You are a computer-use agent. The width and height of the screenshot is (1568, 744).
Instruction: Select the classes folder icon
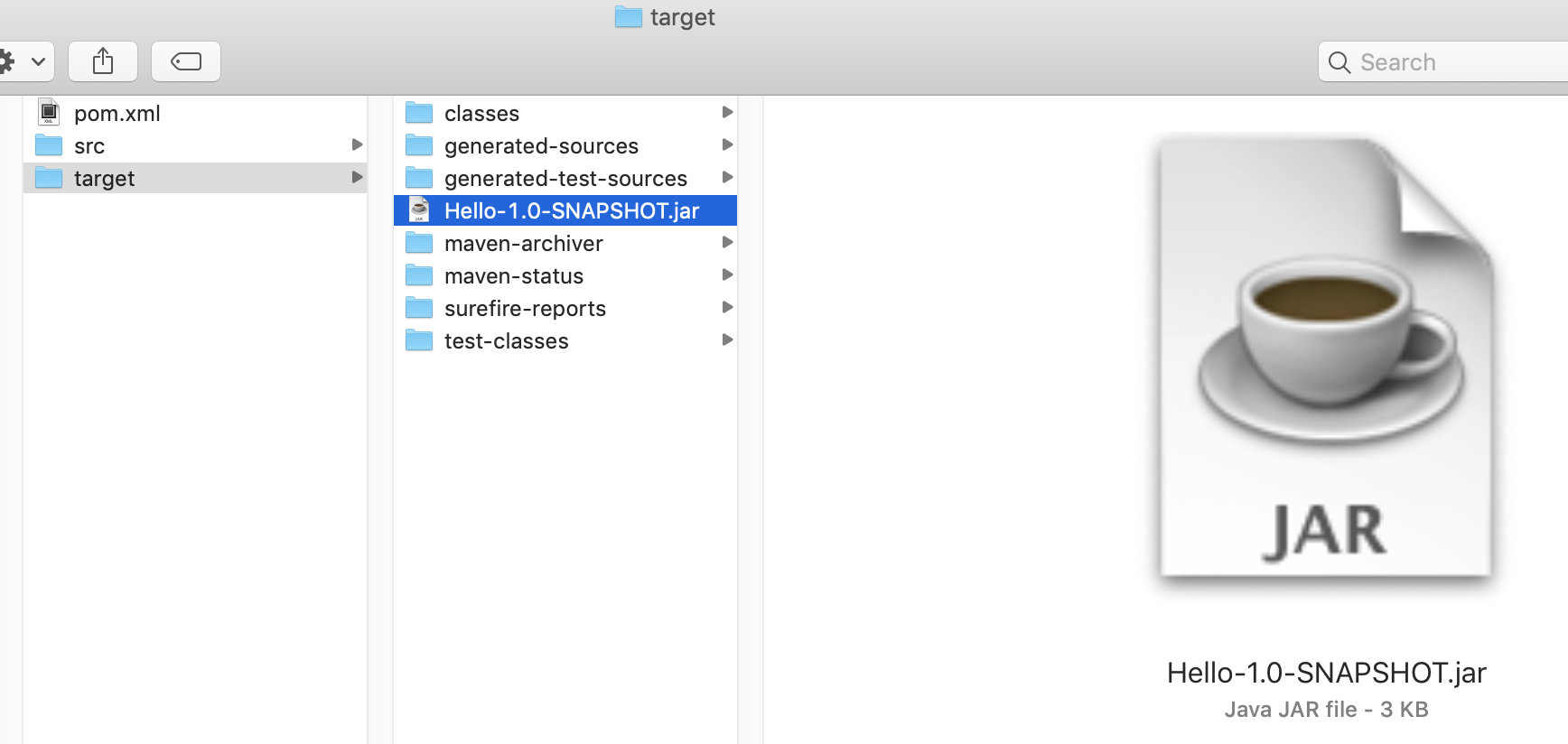tap(419, 113)
